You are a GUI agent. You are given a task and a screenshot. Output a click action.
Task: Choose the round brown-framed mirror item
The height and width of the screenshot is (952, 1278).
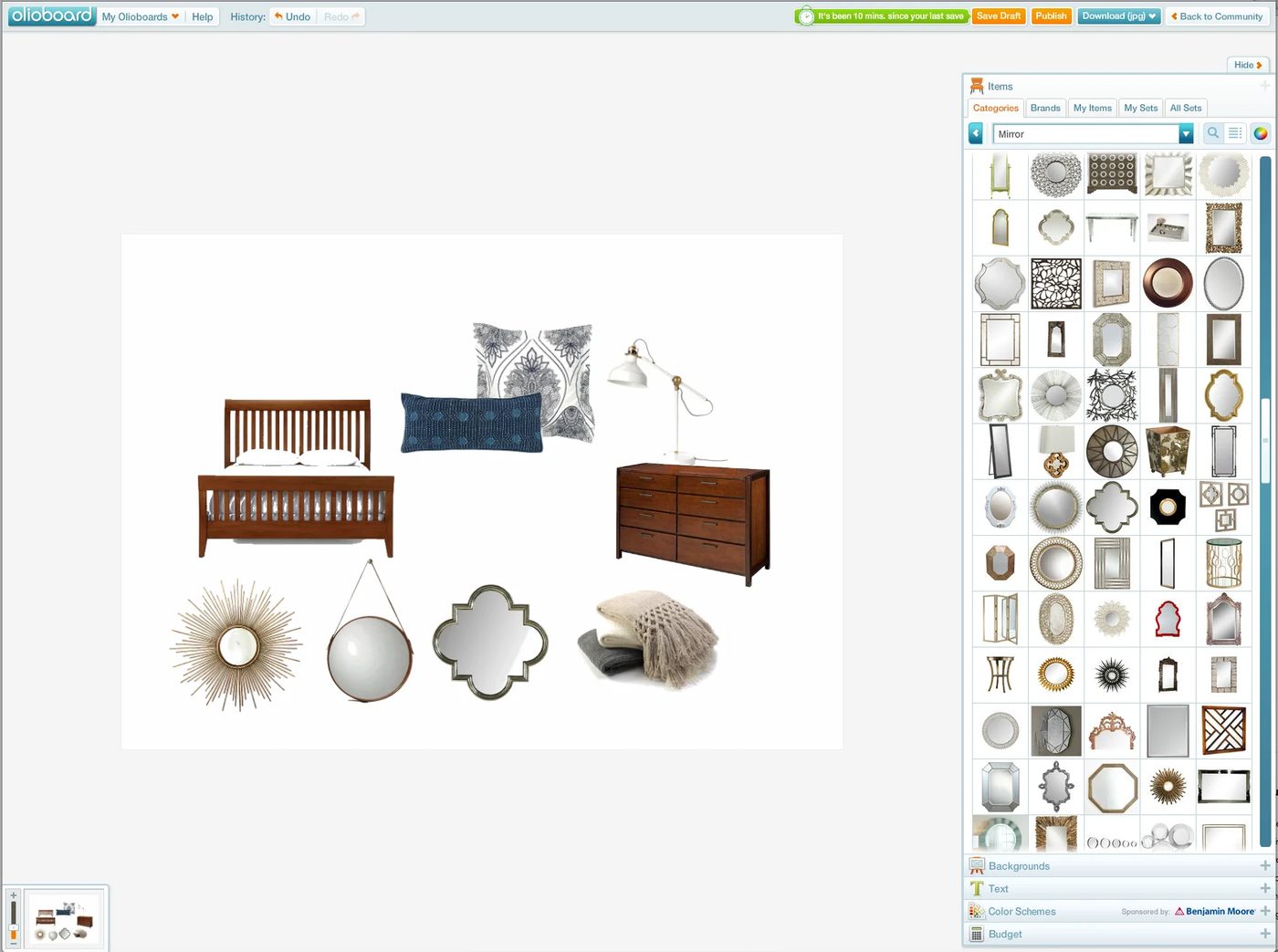1168,283
